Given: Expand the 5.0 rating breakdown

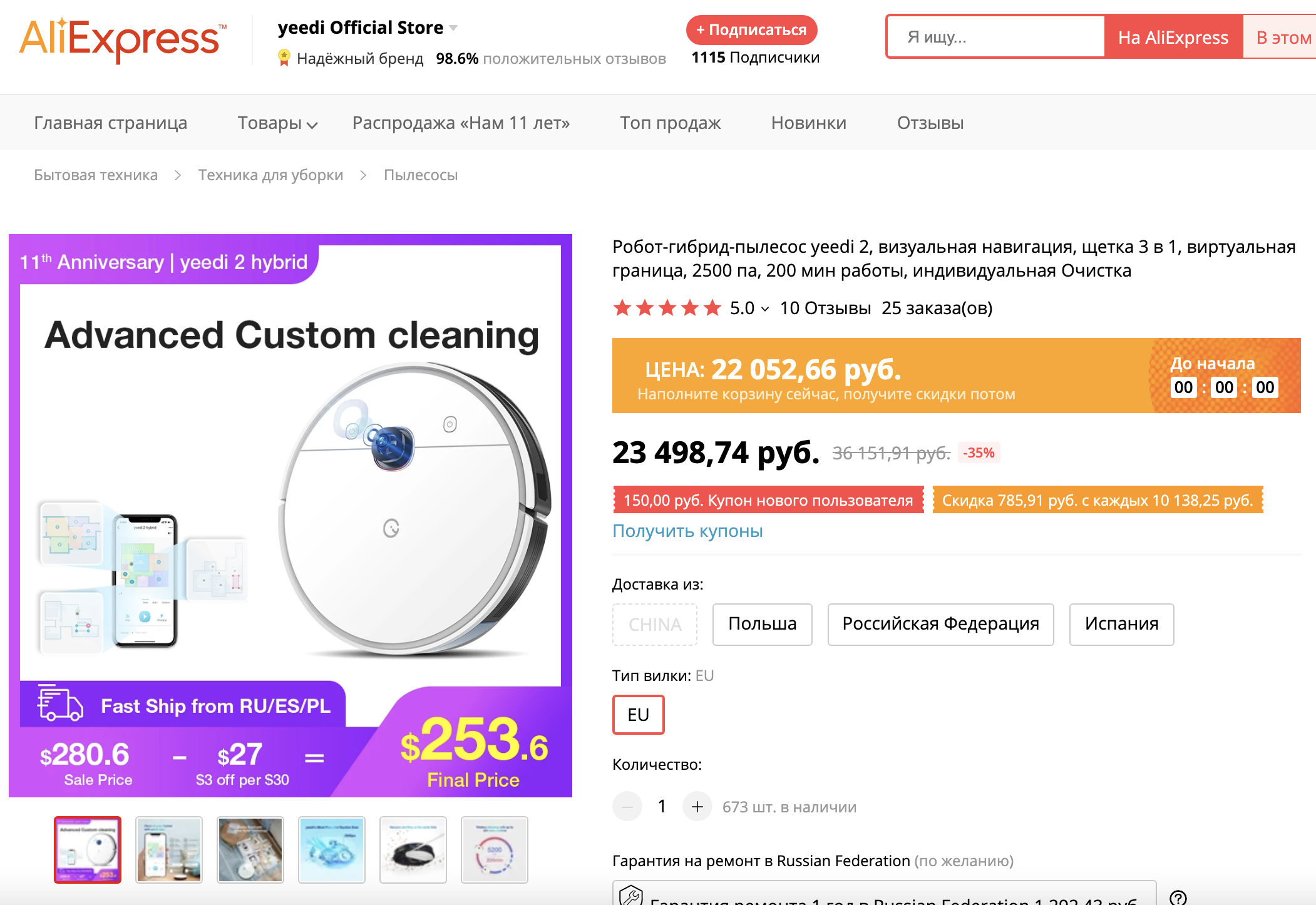Looking at the screenshot, I should (764, 309).
